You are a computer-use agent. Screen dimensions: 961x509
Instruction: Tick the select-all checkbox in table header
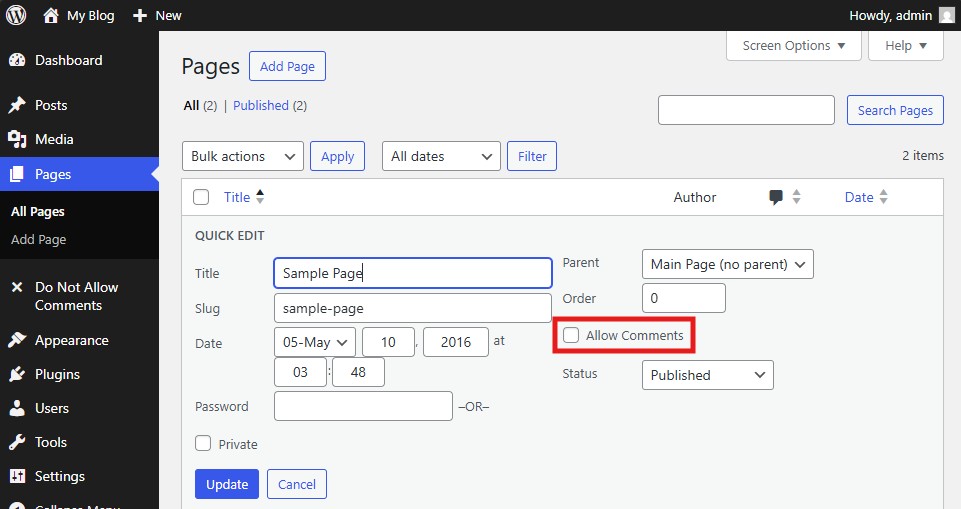click(201, 197)
